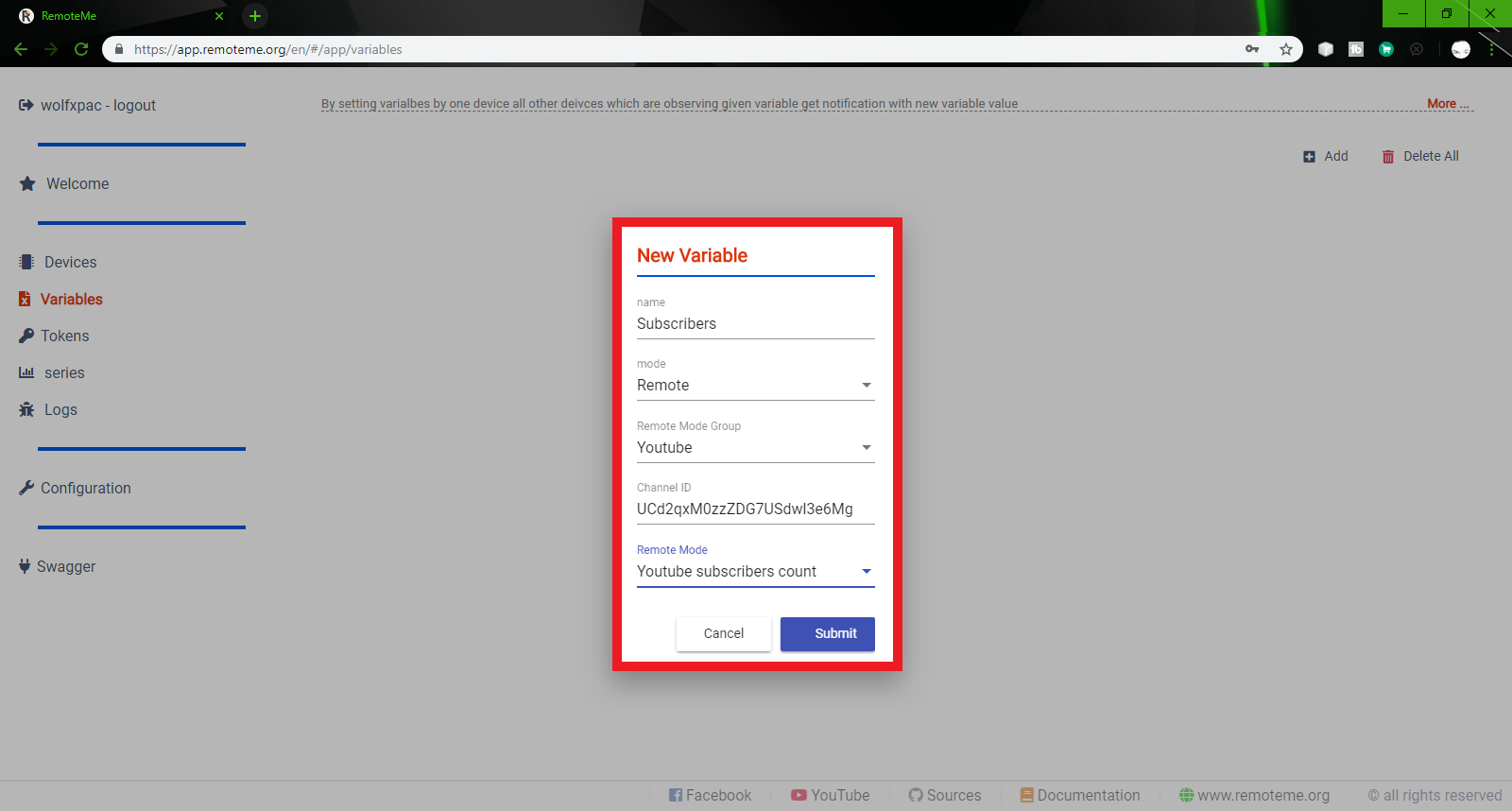Reload the page with refresh icon
The height and width of the screenshot is (811, 1512).
81,49
